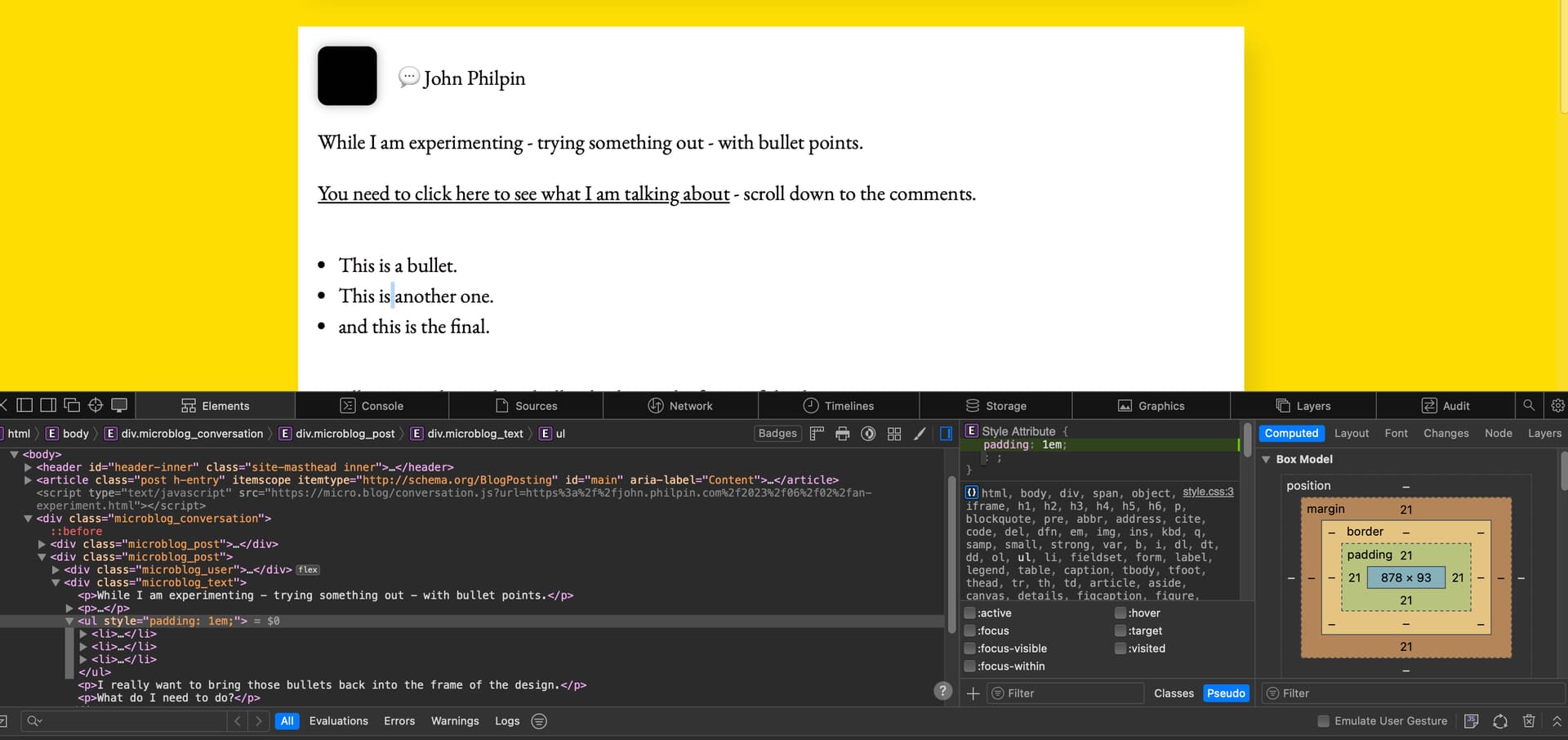Open style.css:3 source link
Image resolution: width=1568 pixels, height=740 pixels.
1208,492
